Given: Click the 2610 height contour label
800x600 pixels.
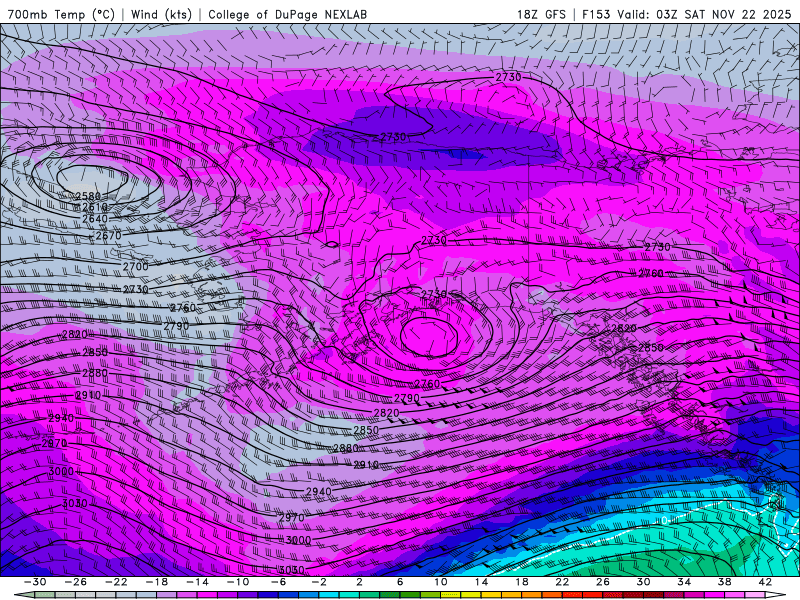Looking at the screenshot, I should tap(95, 207).
